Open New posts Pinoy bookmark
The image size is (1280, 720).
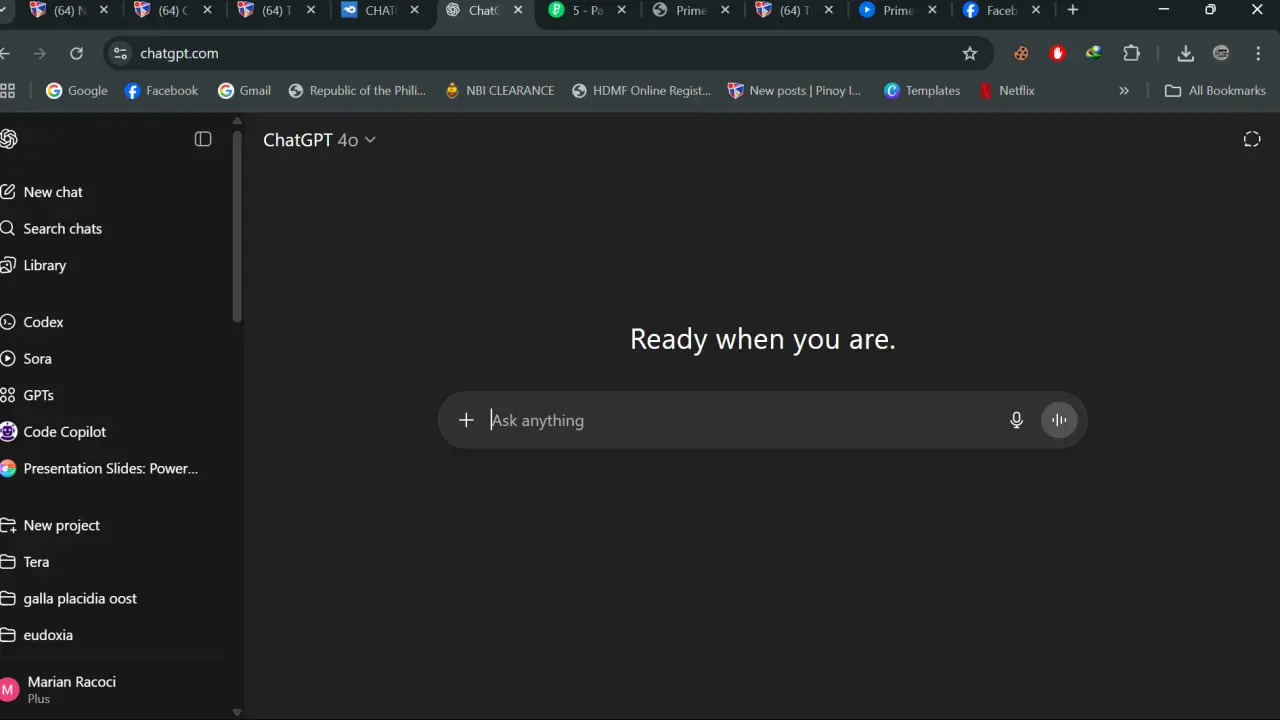[795, 90]
